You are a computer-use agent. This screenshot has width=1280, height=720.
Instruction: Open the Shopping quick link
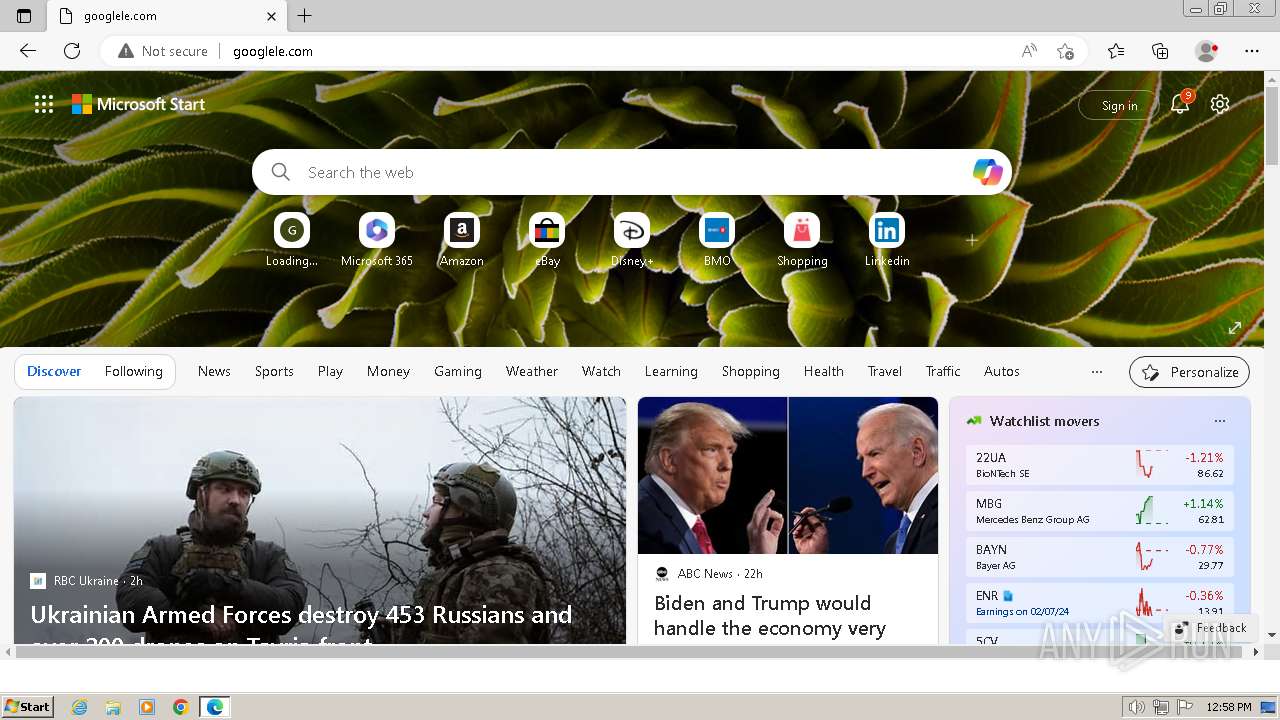click(x=802, y=240)
